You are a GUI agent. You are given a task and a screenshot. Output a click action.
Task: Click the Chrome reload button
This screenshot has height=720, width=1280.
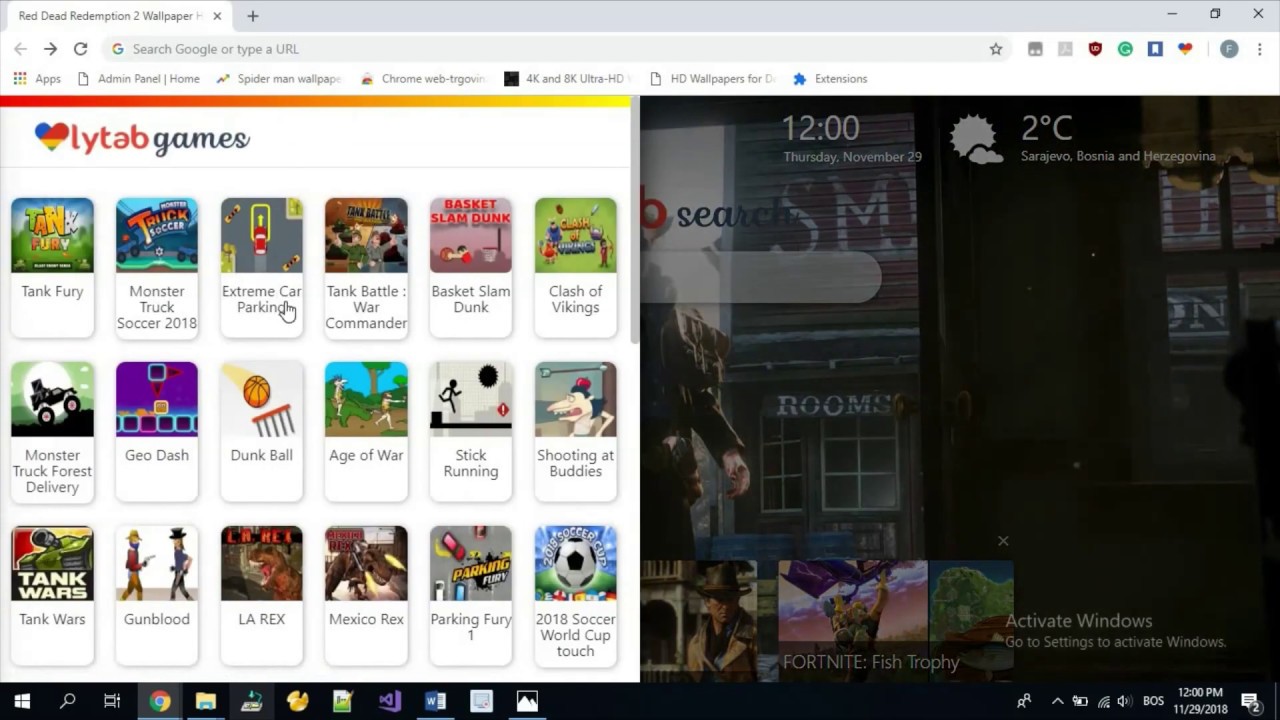80,49
